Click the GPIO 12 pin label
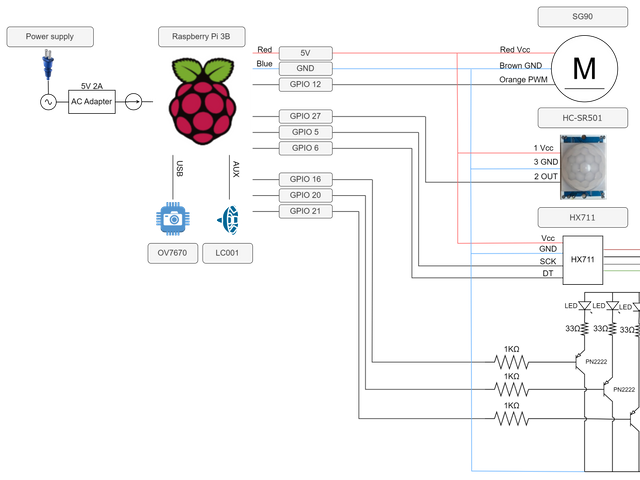The width and height of the screenshot is (640, 480). click(305, 85)
